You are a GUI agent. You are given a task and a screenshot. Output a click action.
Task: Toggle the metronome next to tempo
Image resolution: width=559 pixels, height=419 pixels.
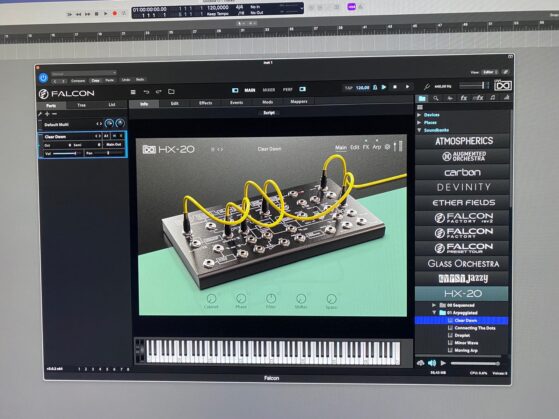point(375,87)
